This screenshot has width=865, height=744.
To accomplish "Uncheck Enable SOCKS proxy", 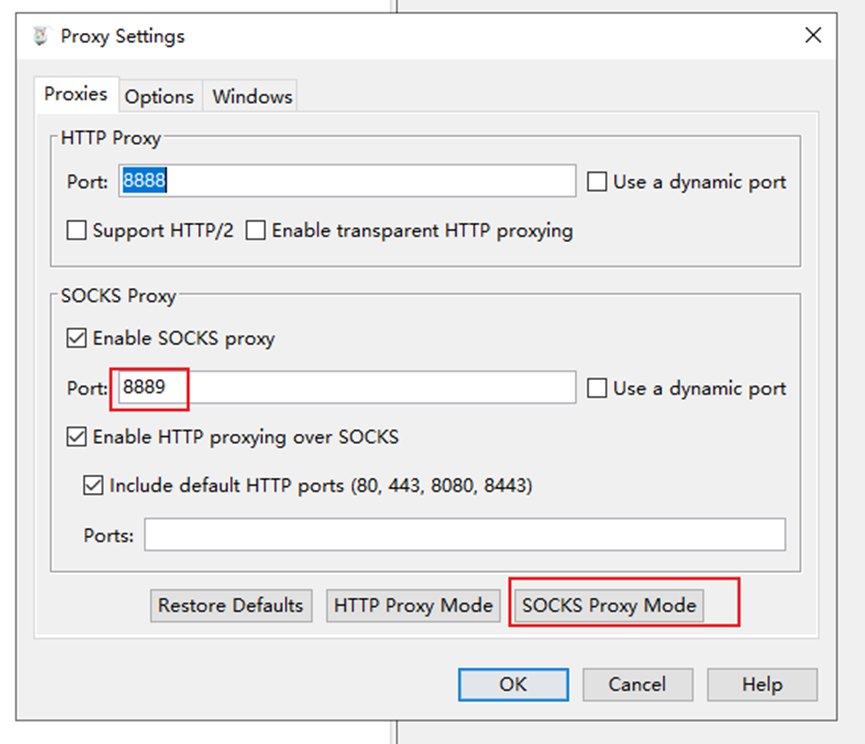I will tap(77, 338).
